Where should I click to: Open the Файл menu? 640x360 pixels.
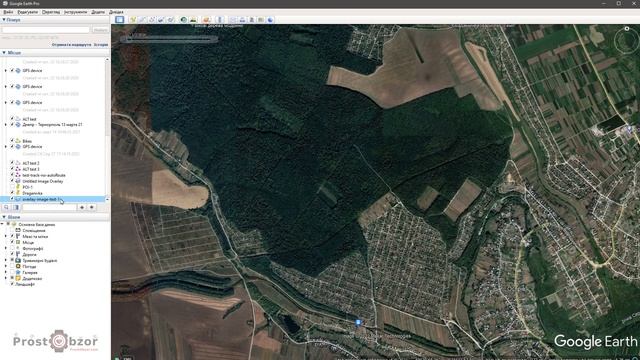(x=8, y=12)
